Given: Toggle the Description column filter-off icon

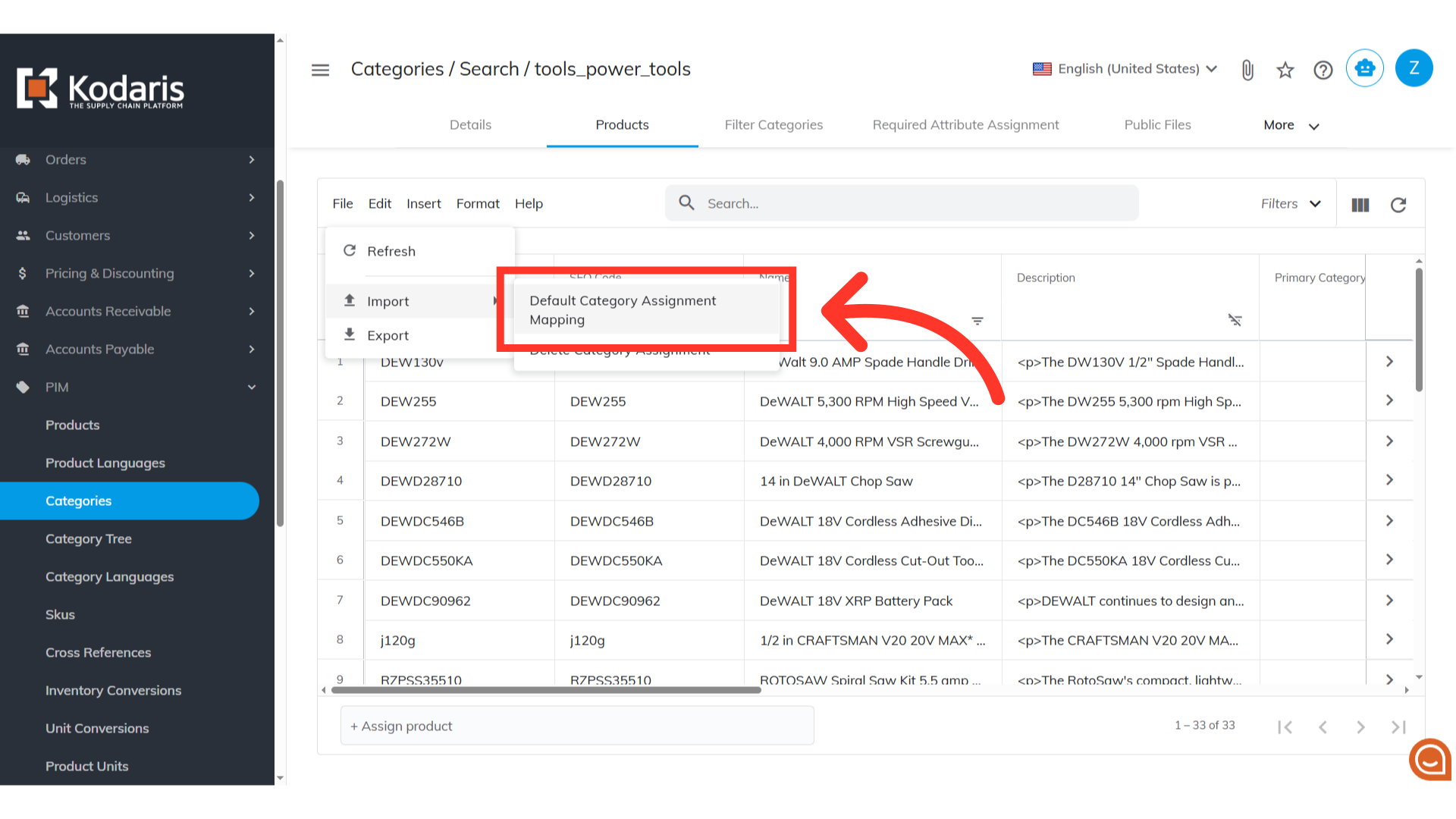Looking at the screenshot, I should [x=1235, y=320].
